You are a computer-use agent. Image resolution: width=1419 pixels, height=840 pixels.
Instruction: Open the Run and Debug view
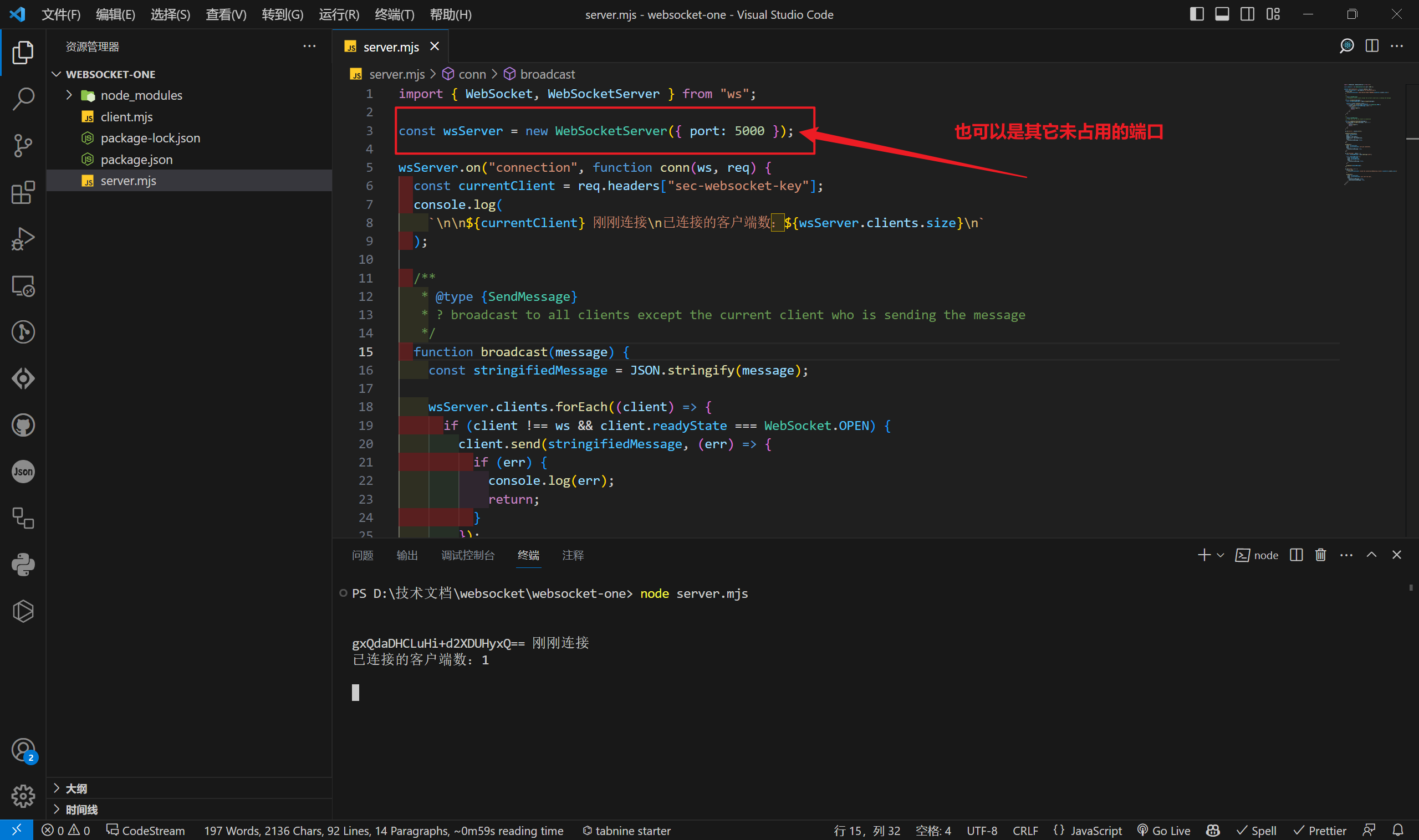pos(23,238)
